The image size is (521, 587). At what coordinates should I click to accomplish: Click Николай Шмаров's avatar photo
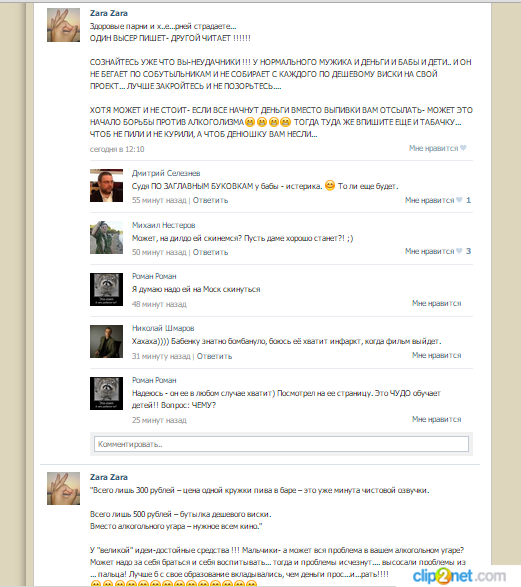(x=106, y=341)
